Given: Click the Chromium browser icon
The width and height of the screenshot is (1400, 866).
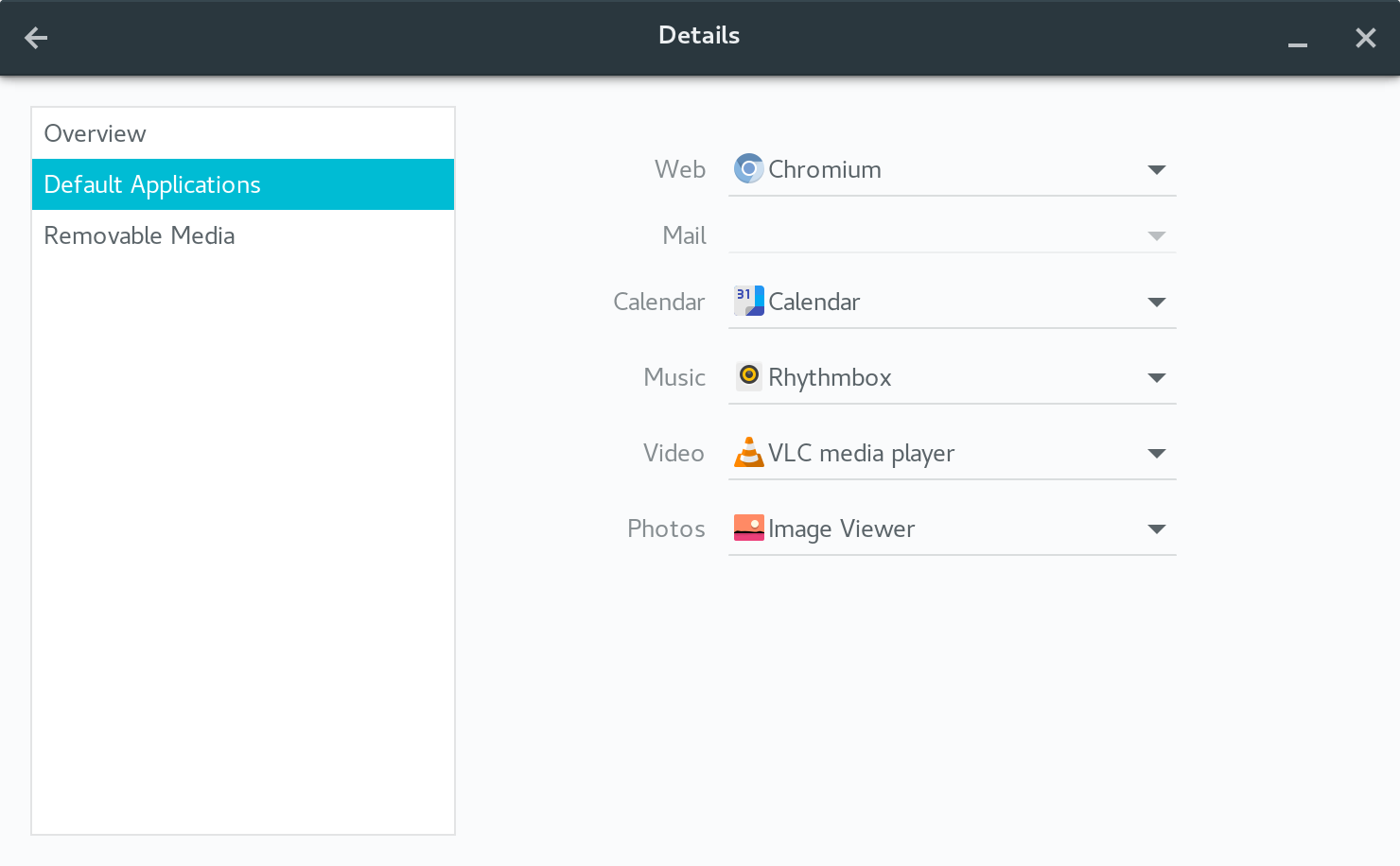Looking at the screenshot, I should click(x=748, y=169).
